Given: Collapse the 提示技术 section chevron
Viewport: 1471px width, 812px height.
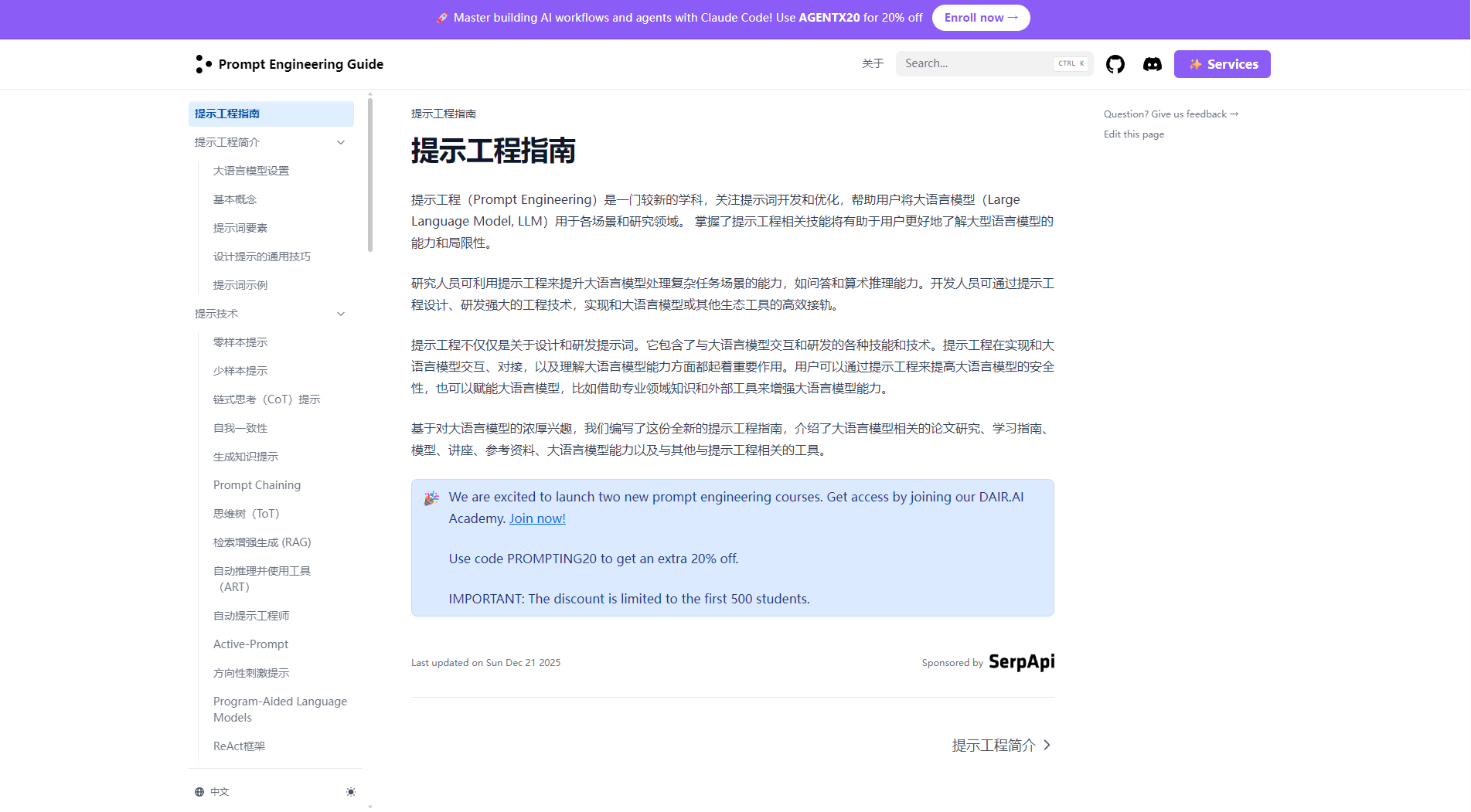Looking at the screenshot, I should pyautogui.click(x=341, y=314).
